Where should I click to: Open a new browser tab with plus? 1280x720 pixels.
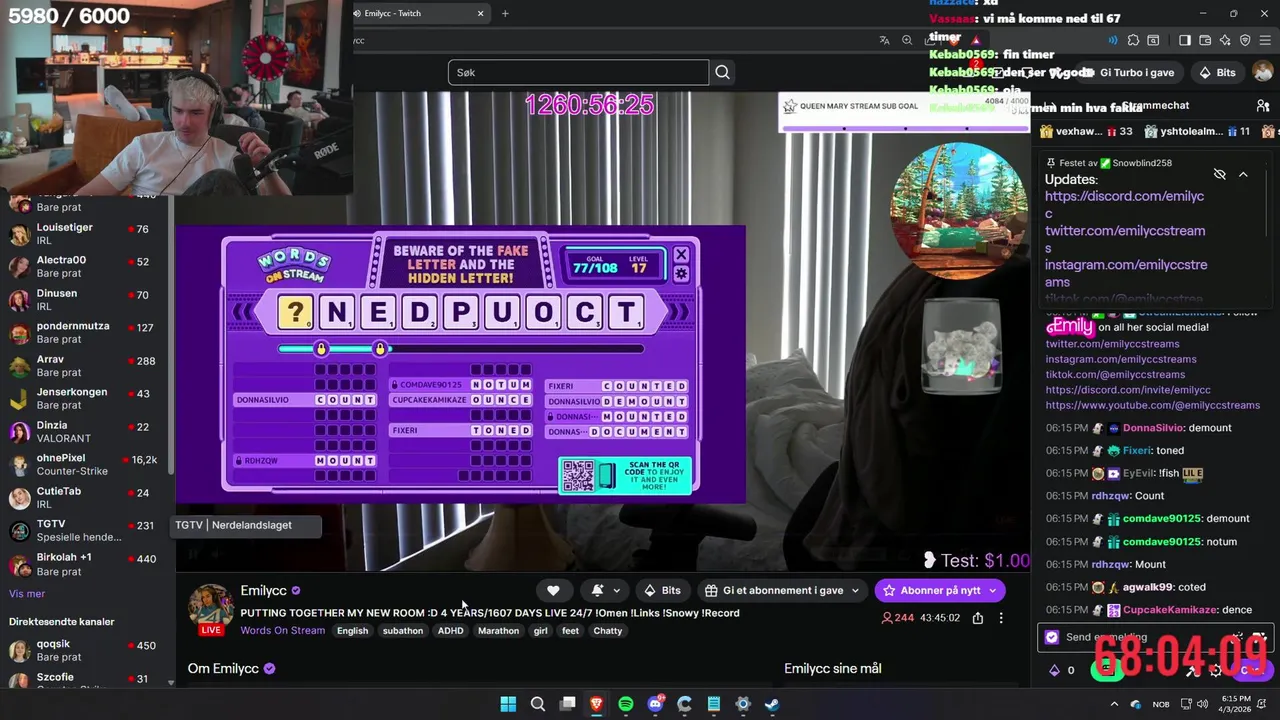[505, 13]
